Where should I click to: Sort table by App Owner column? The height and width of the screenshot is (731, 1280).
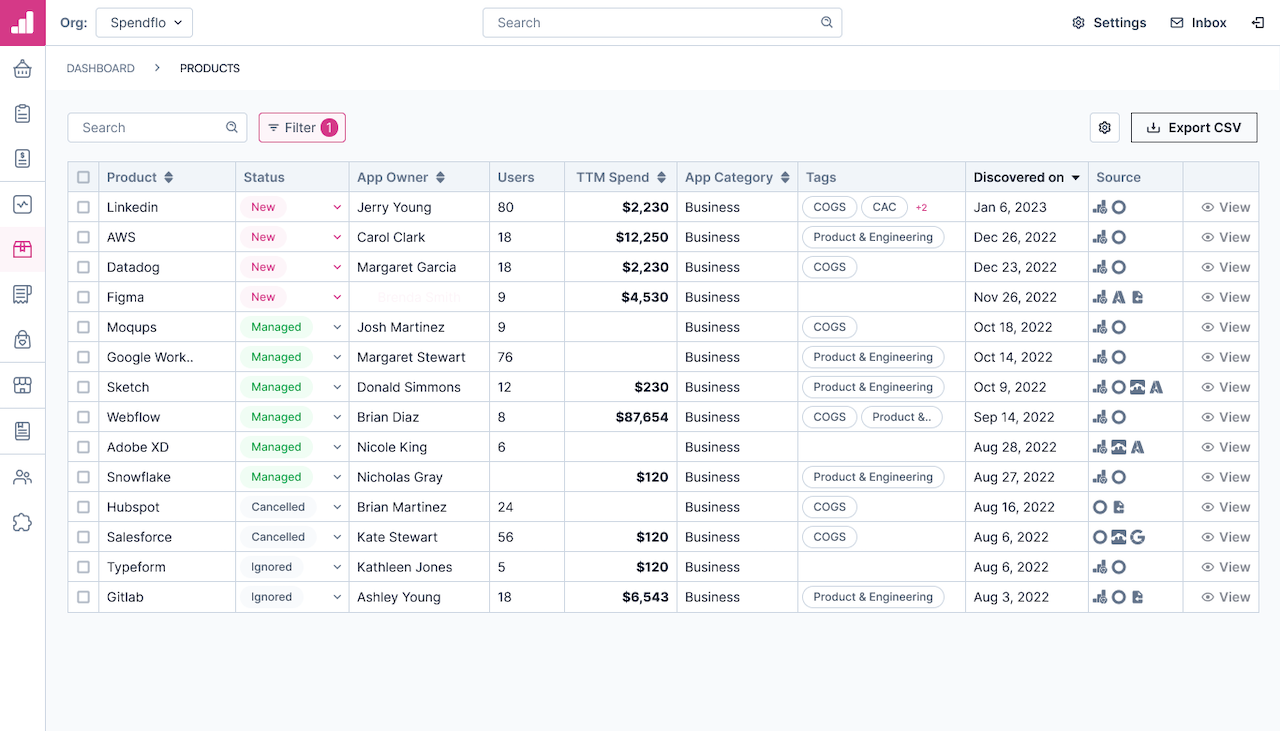440,177
